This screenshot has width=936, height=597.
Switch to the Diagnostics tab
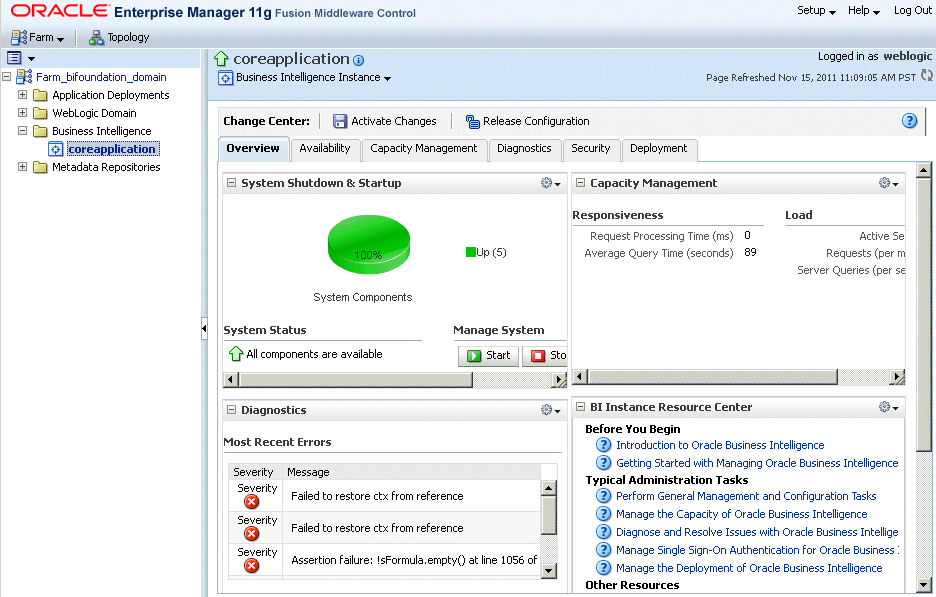pyautogui.click(x=524, y=149)
